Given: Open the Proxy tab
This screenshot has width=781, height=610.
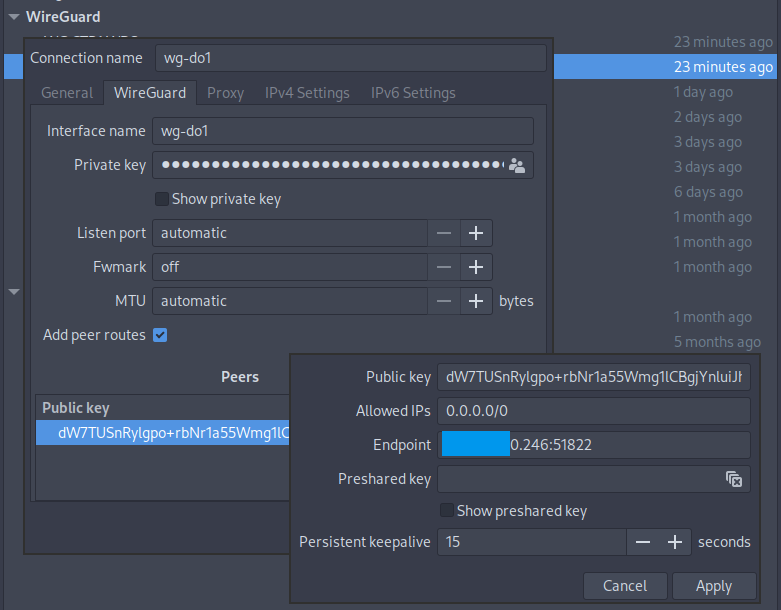Looking at the screenshot, I should (226, 93).
